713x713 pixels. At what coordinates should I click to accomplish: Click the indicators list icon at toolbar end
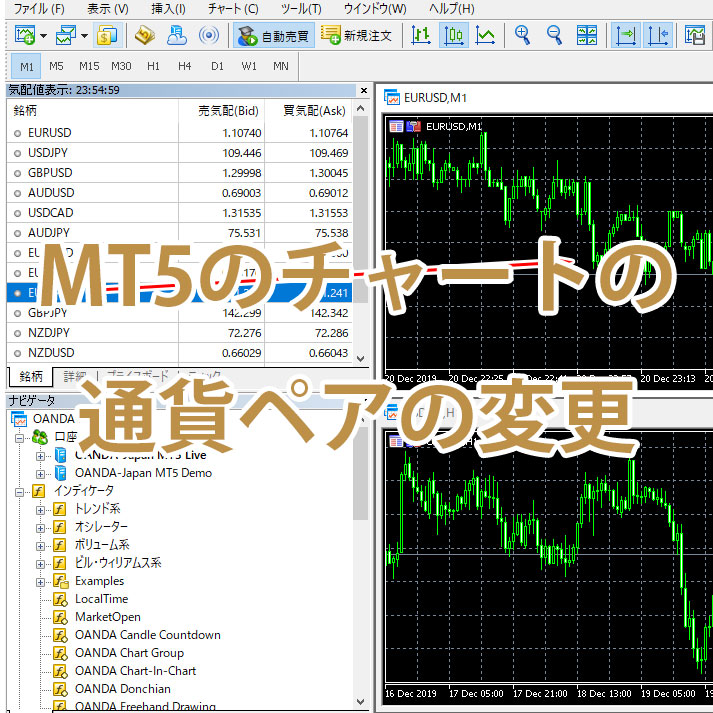click(x=695, y=35)
